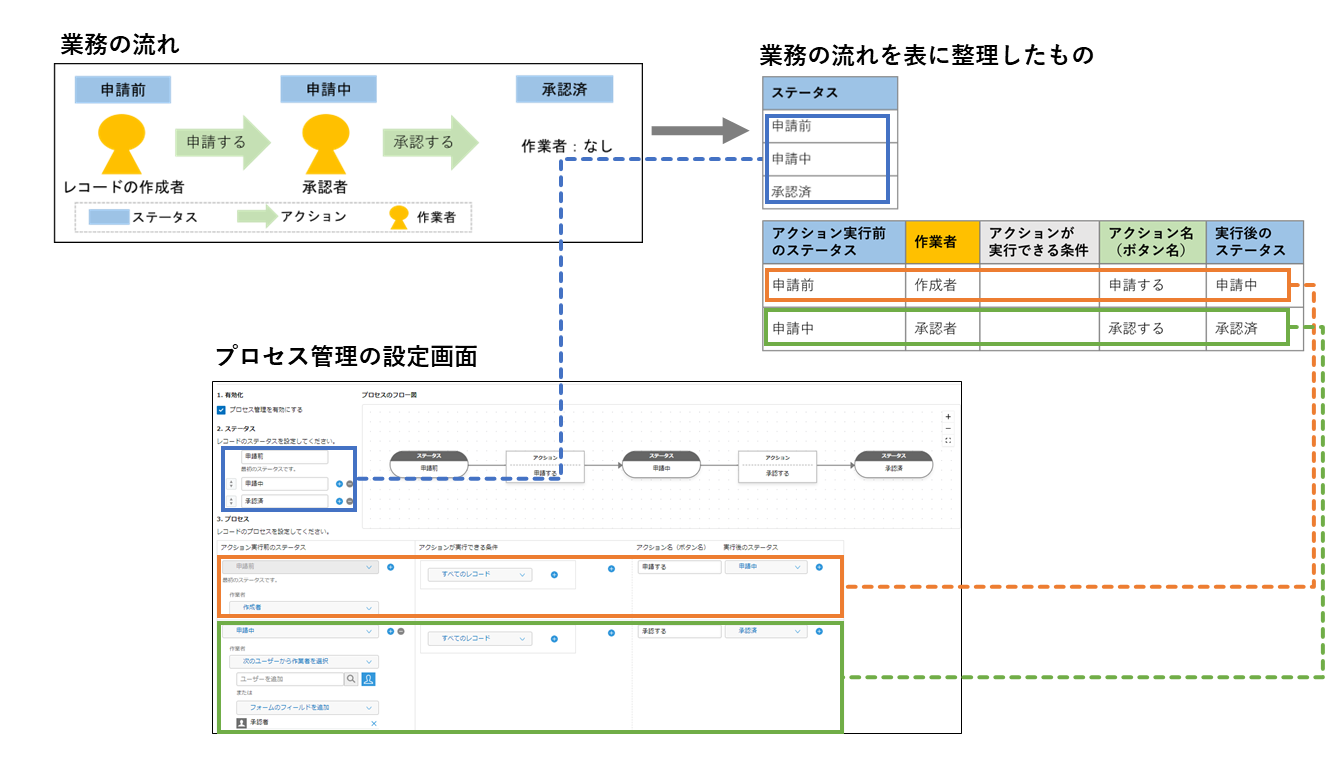Click the 申請する action name input
1342x771 pixels.
(680, 567)
